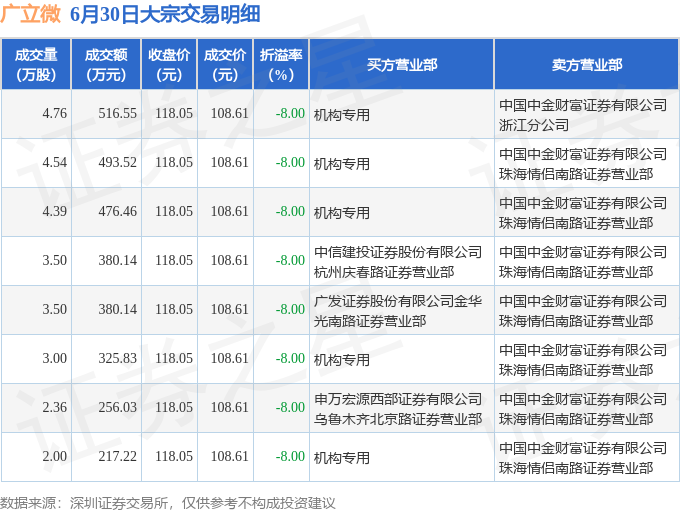Click the 广立微 stock name in title
The height and width of the screenshot is (512, 680).
[30, 14]
